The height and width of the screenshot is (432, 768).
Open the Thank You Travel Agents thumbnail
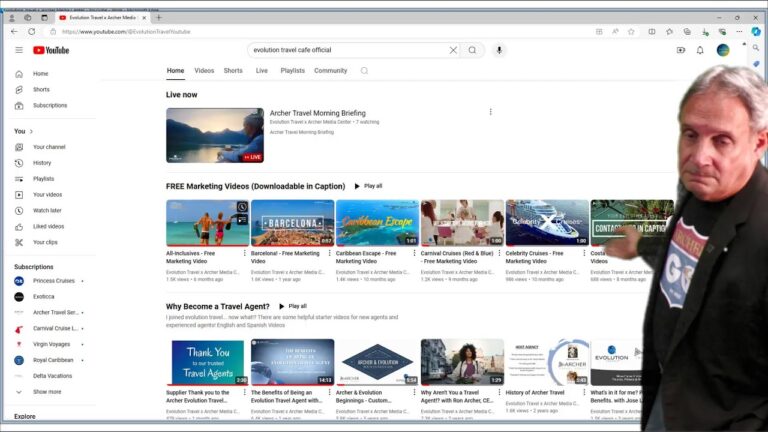[208, 362]
